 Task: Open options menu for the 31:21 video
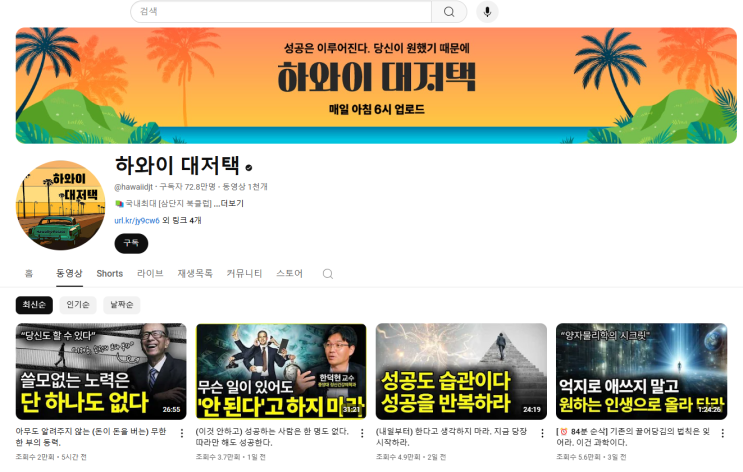[362, 433]
